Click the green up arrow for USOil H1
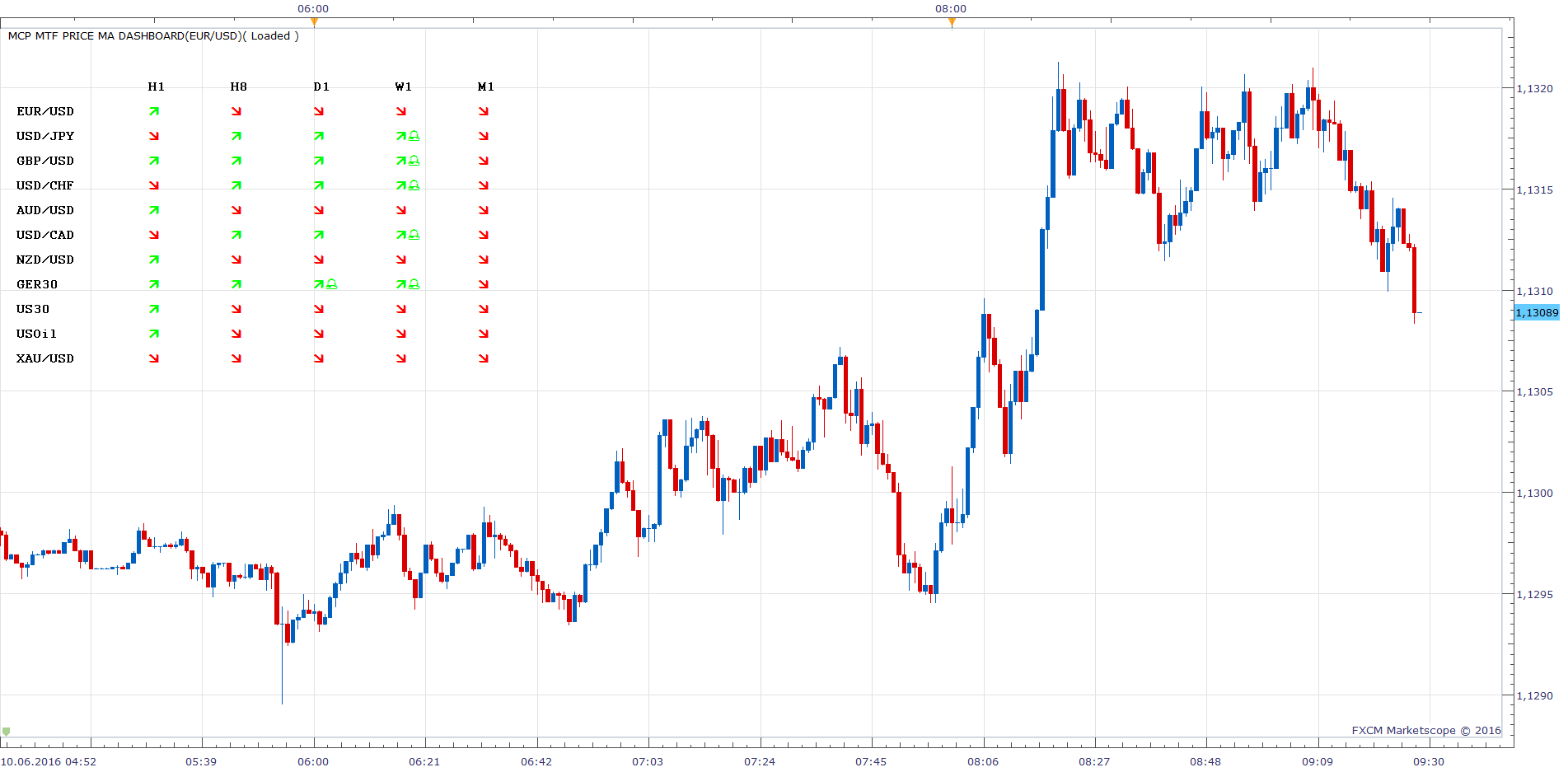 pyautogui.click(x=154, y=334)
